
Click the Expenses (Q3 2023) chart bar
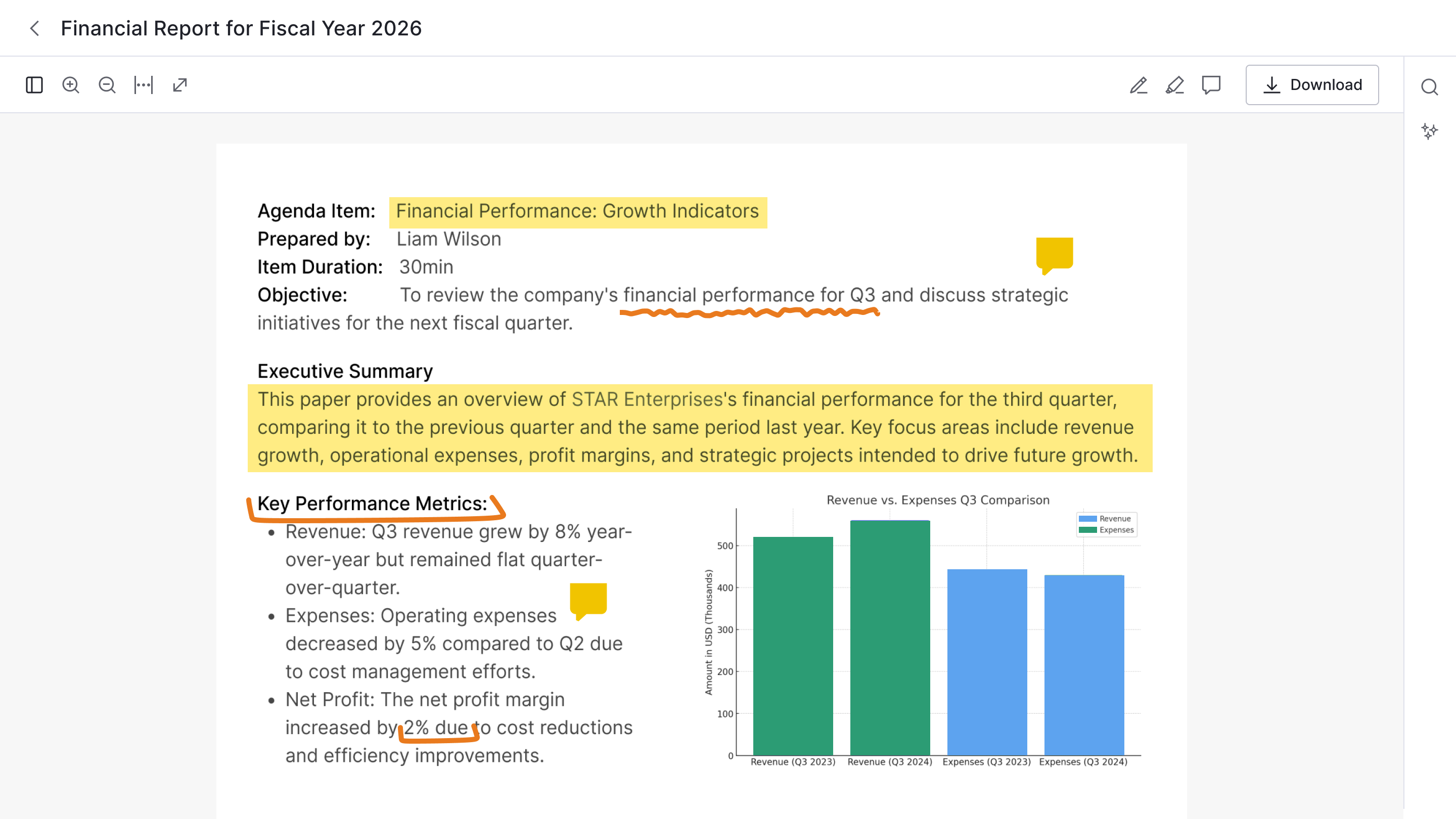tap(986, 661)
